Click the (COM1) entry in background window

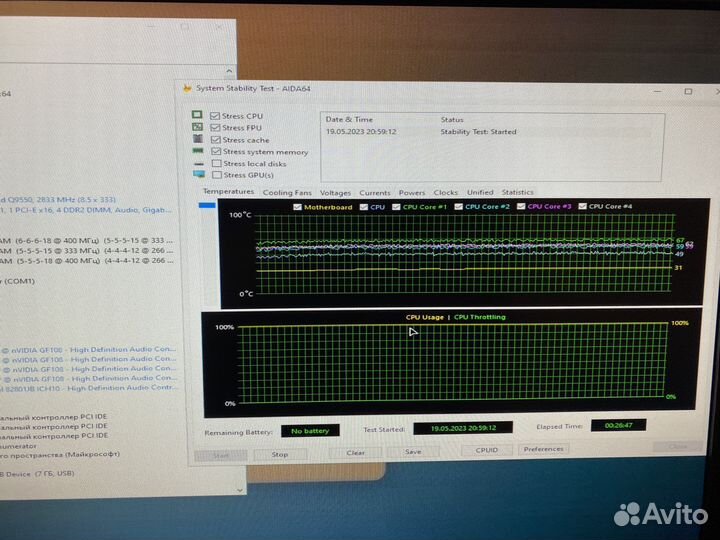click(18, 281)
